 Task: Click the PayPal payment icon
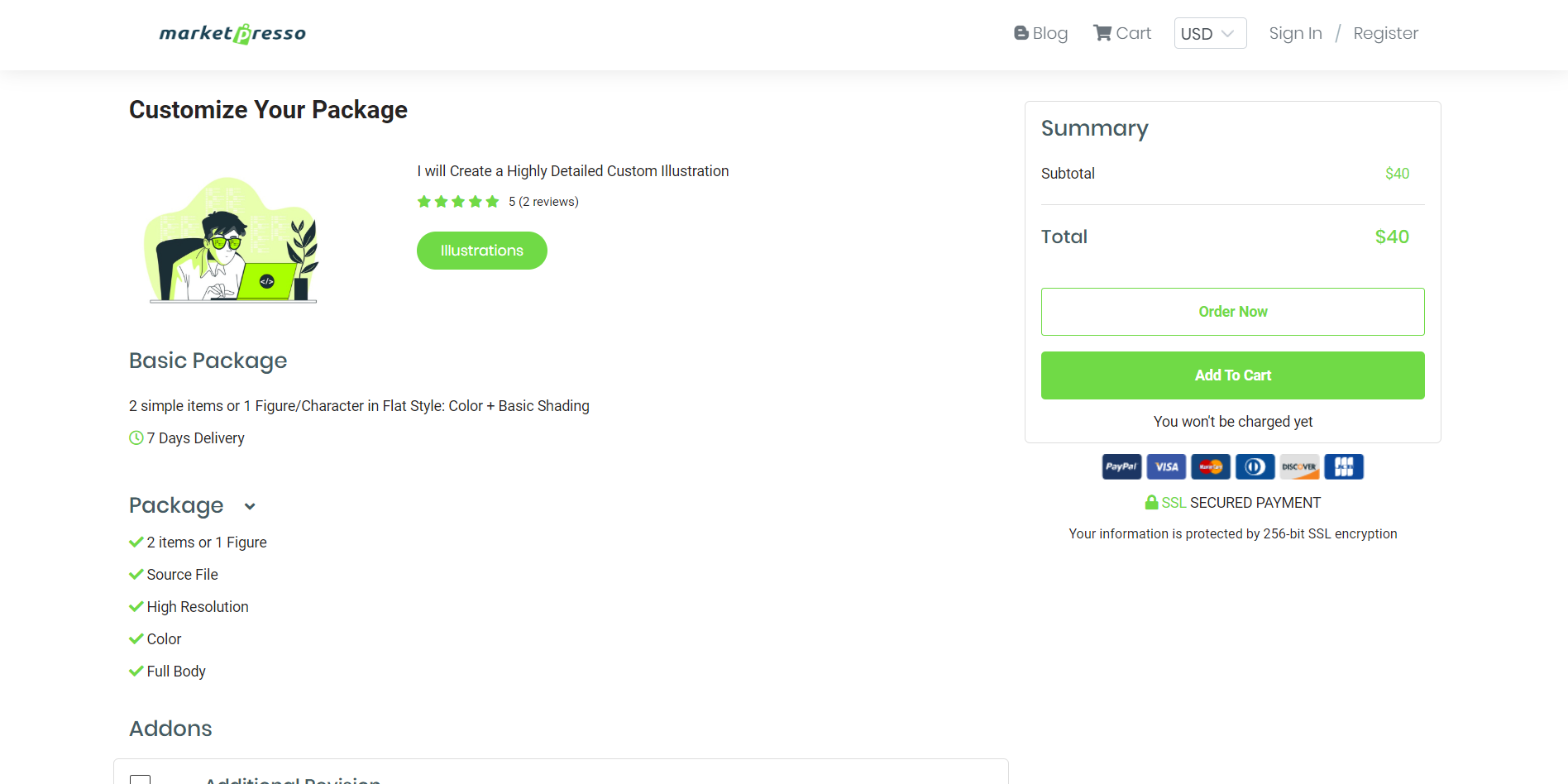point(1121,466)
